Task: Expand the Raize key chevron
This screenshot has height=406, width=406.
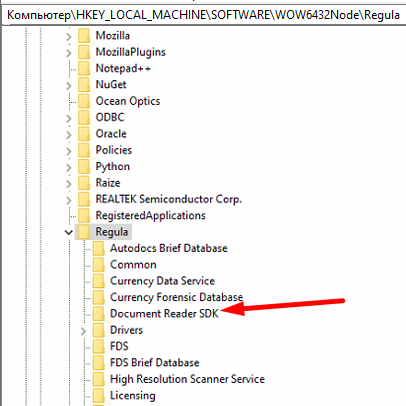Action: [69, 183]
